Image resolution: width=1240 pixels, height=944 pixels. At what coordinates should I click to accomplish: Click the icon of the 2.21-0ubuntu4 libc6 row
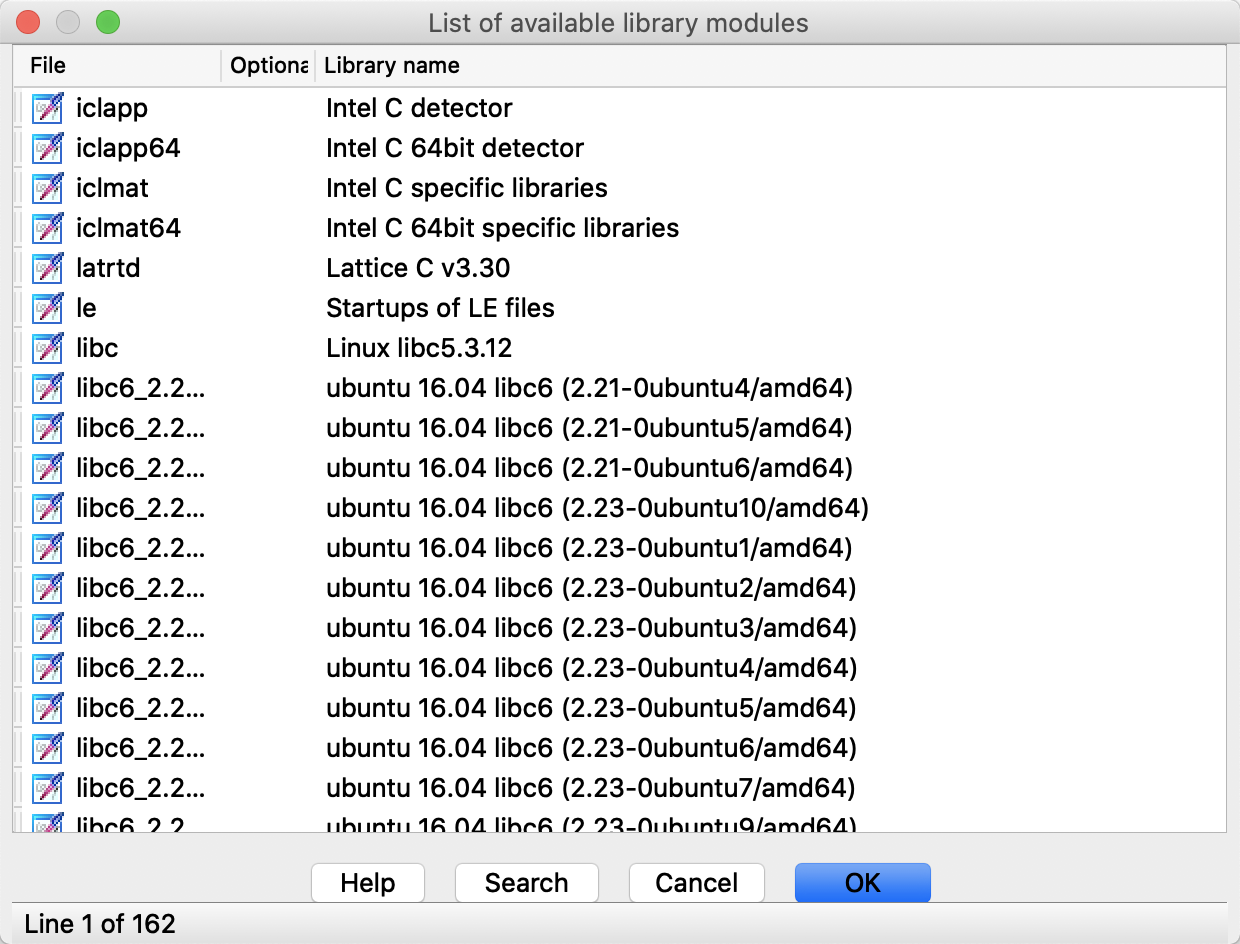[47, 388]
